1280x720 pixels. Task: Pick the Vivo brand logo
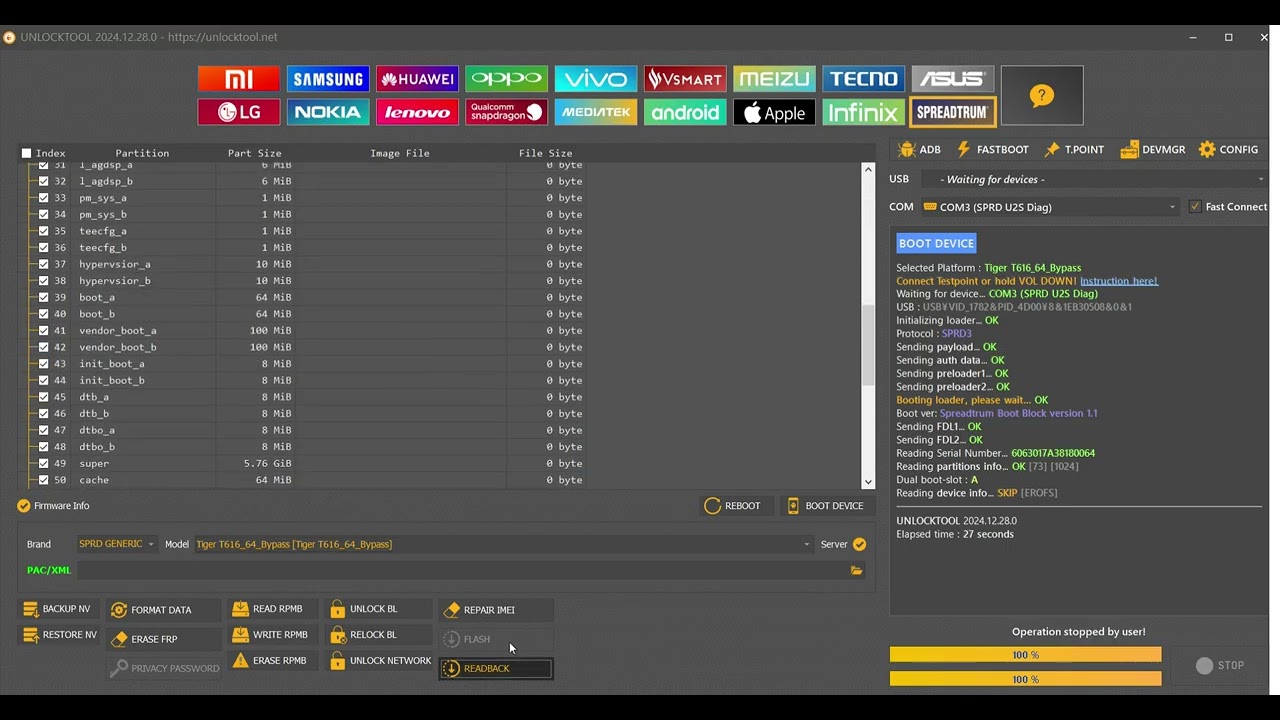[x=596, y=79]
